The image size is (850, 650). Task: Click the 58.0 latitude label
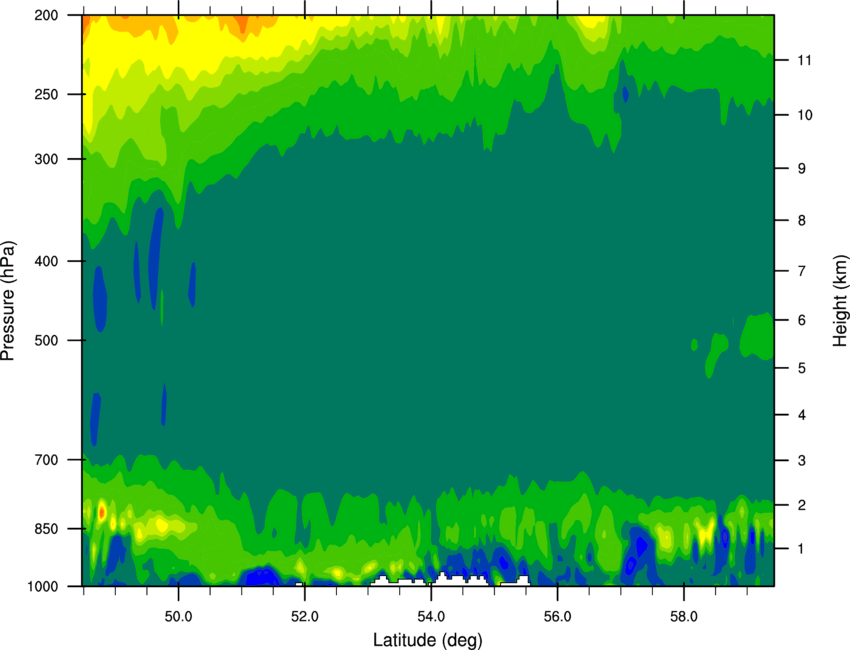684,617
